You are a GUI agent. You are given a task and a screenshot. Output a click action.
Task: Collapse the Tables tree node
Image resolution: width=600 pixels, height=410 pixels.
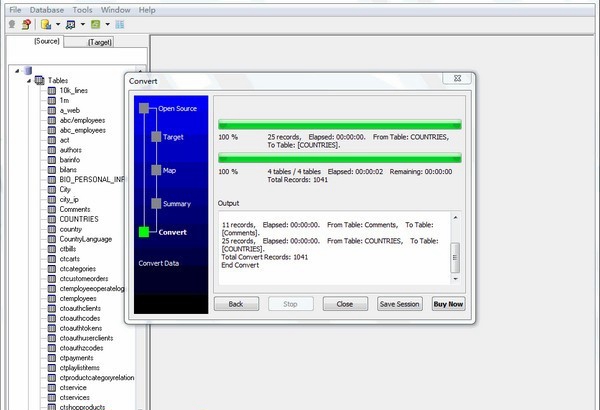click(29, 80)
